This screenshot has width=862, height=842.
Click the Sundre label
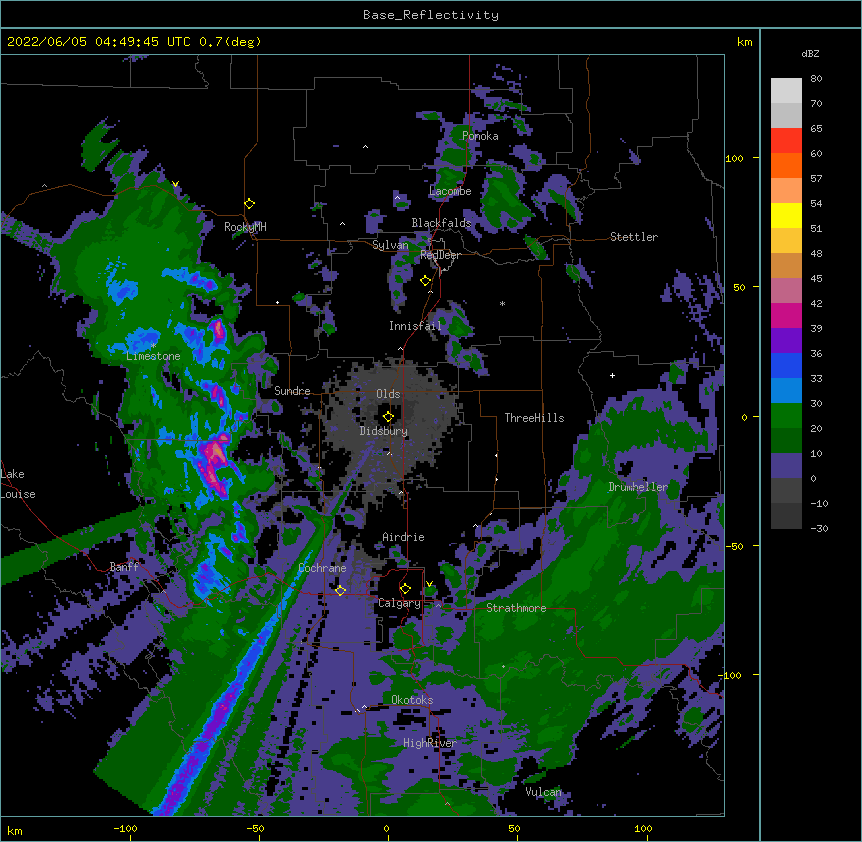(292, 391)
